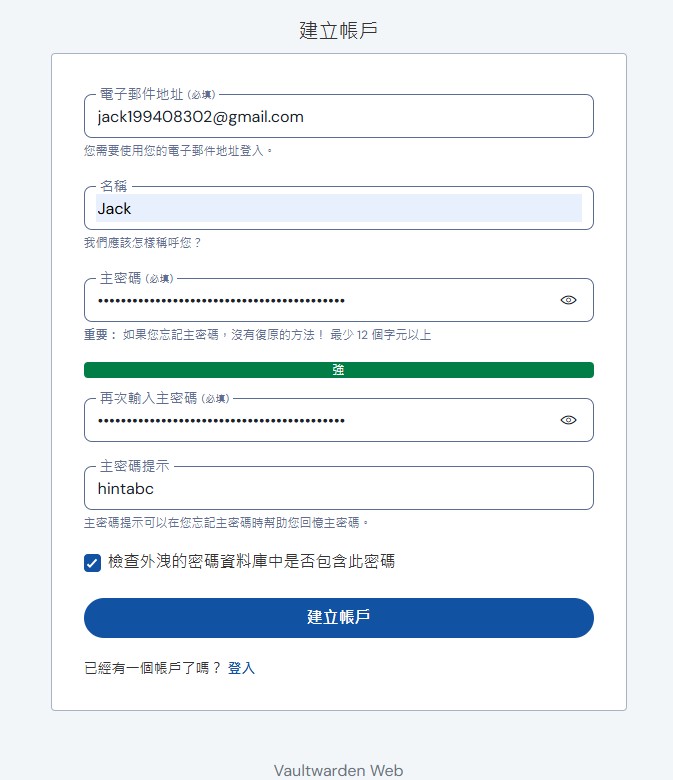This screenshot has width=673, height=780.
Task: Click the 檢查外洩的密碼資料庫中是否包含此密碼 label text
Action: click(251, 562)
